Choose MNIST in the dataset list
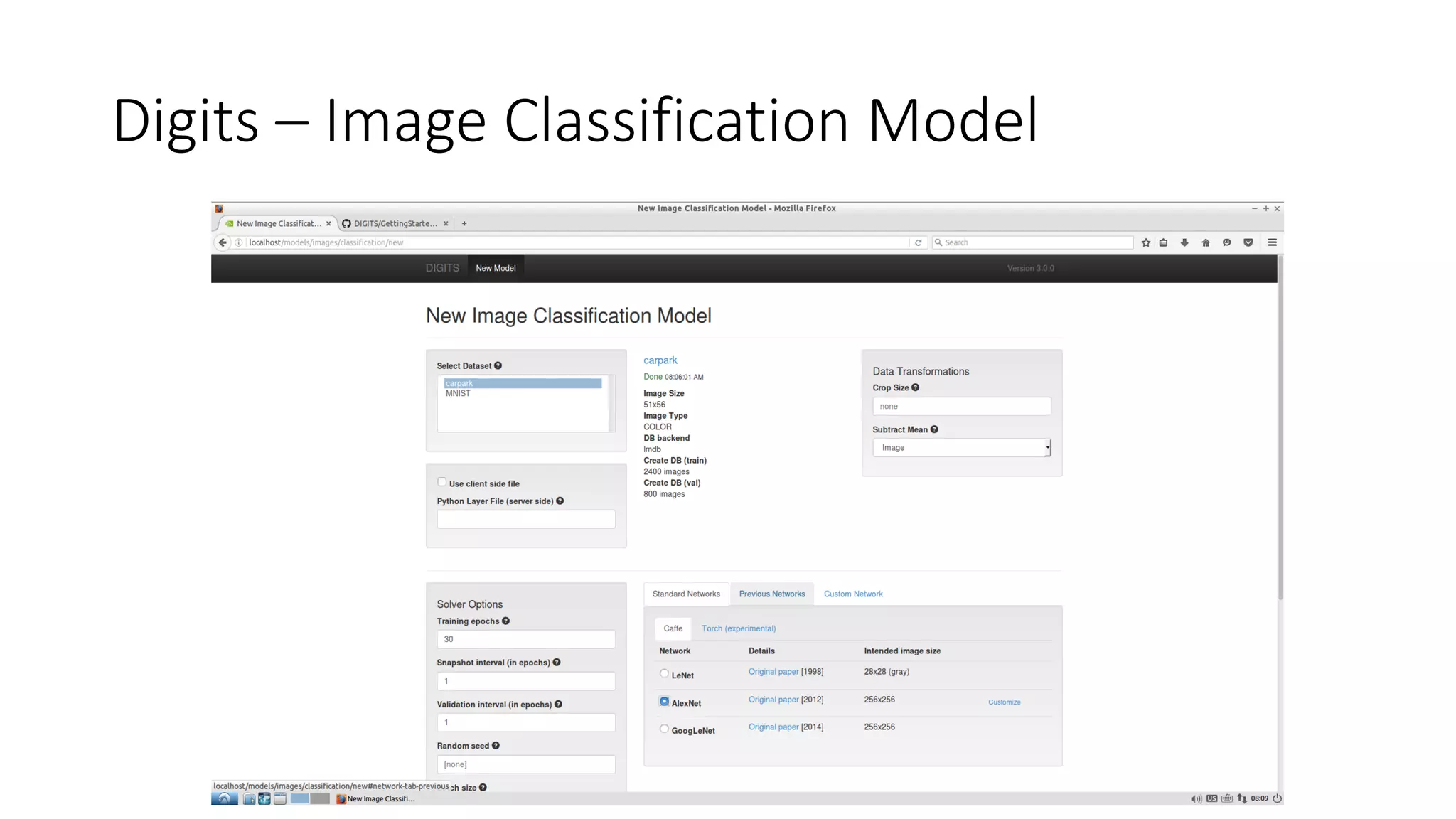Image resolution: width=1456 pixels, height=819 pixels. click(523, 393)
